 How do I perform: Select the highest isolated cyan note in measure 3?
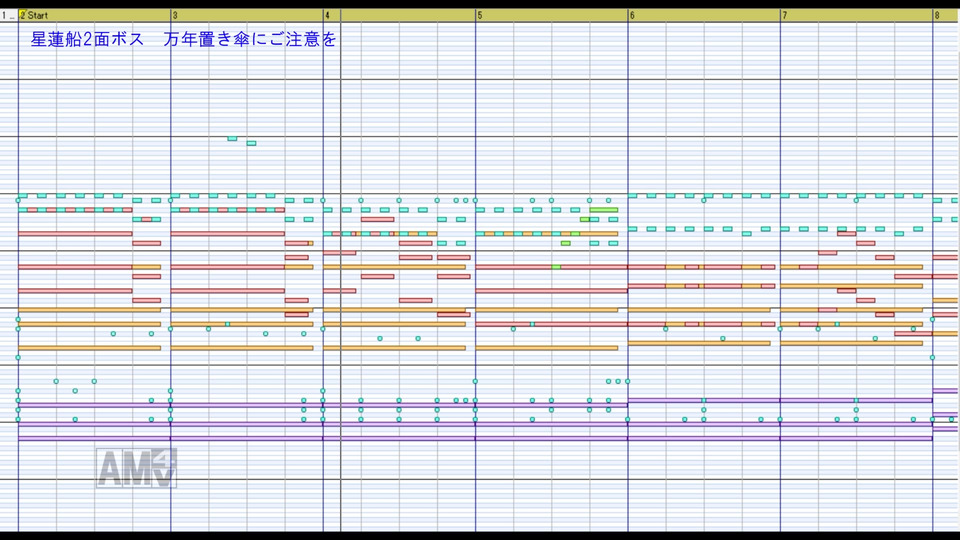[232, 139]
